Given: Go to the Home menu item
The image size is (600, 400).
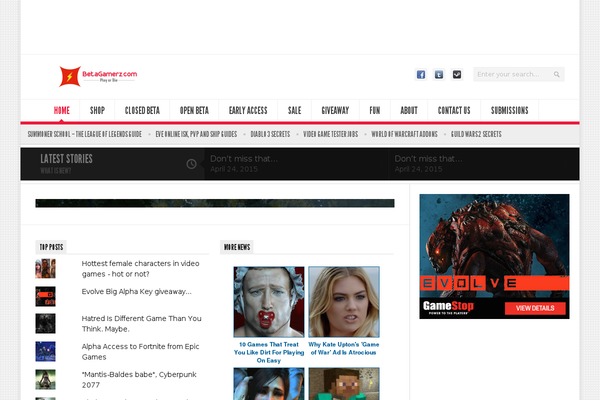Looking at the screenshot, I should click(62, 111).
